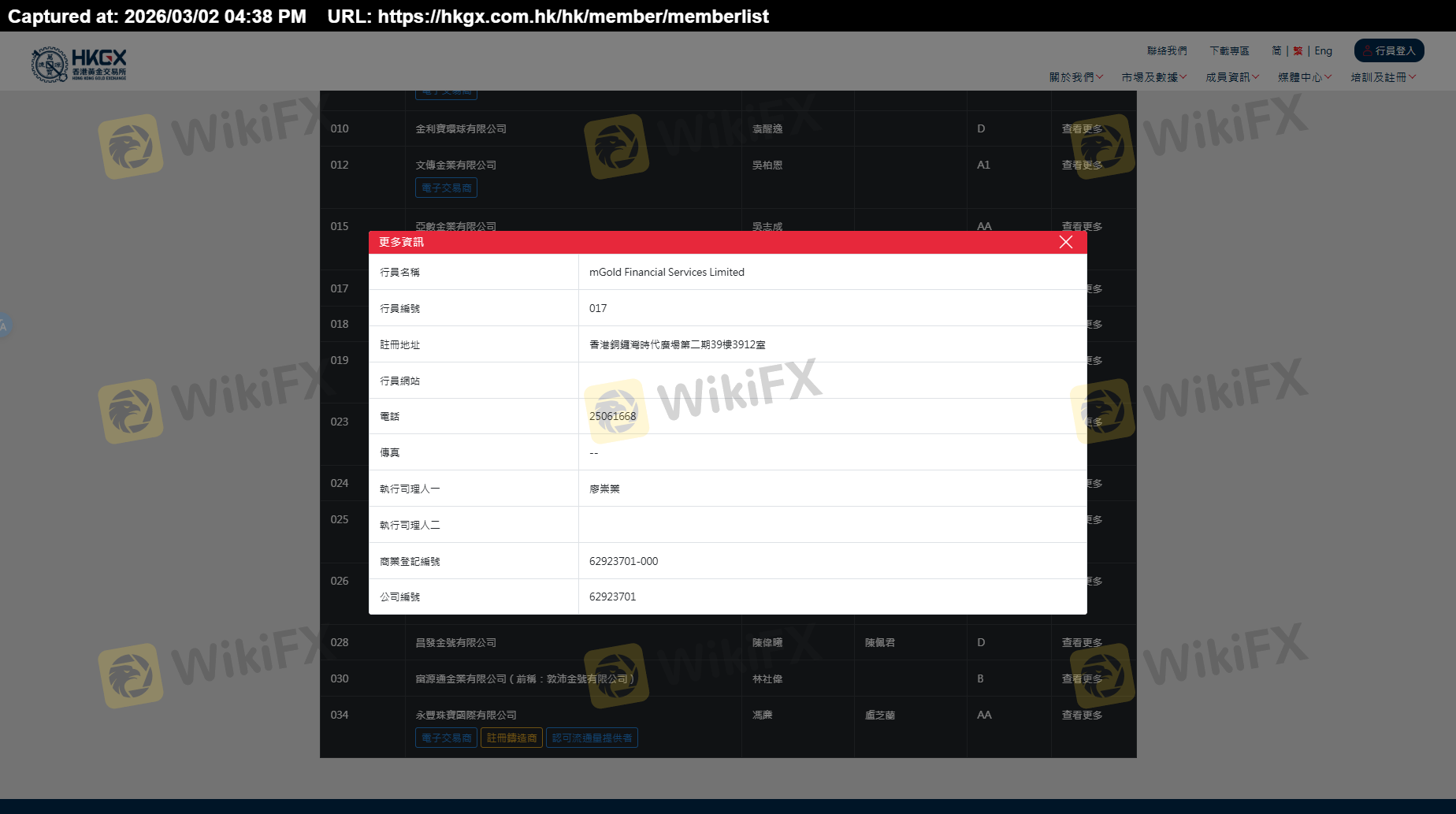Click the member login person icon
The width and height of the screenshot is (1456, 814).
[1368, 50]
